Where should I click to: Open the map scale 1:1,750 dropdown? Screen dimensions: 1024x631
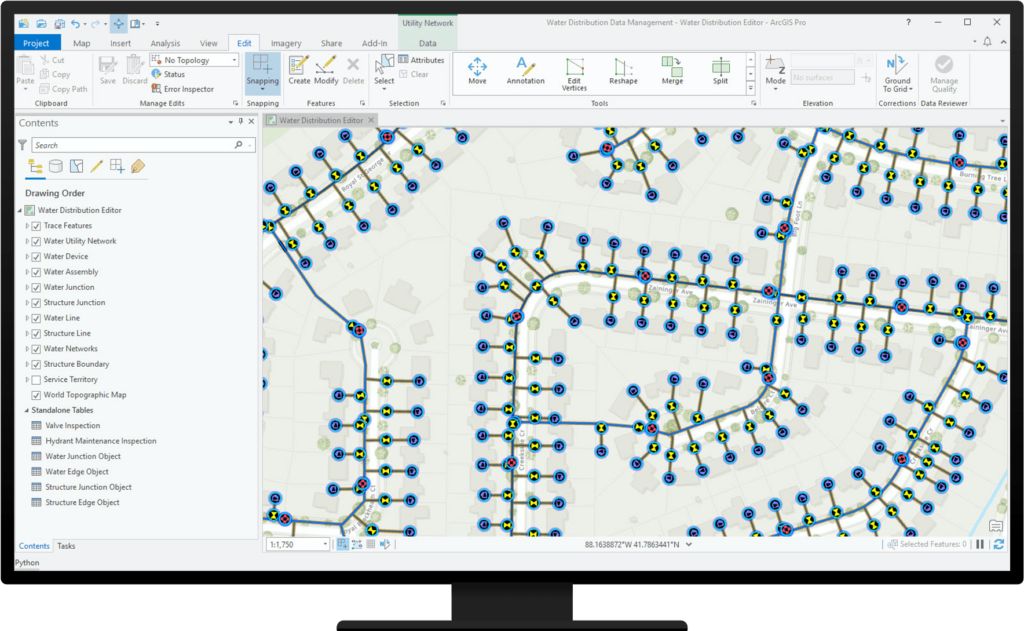[325, 544]
